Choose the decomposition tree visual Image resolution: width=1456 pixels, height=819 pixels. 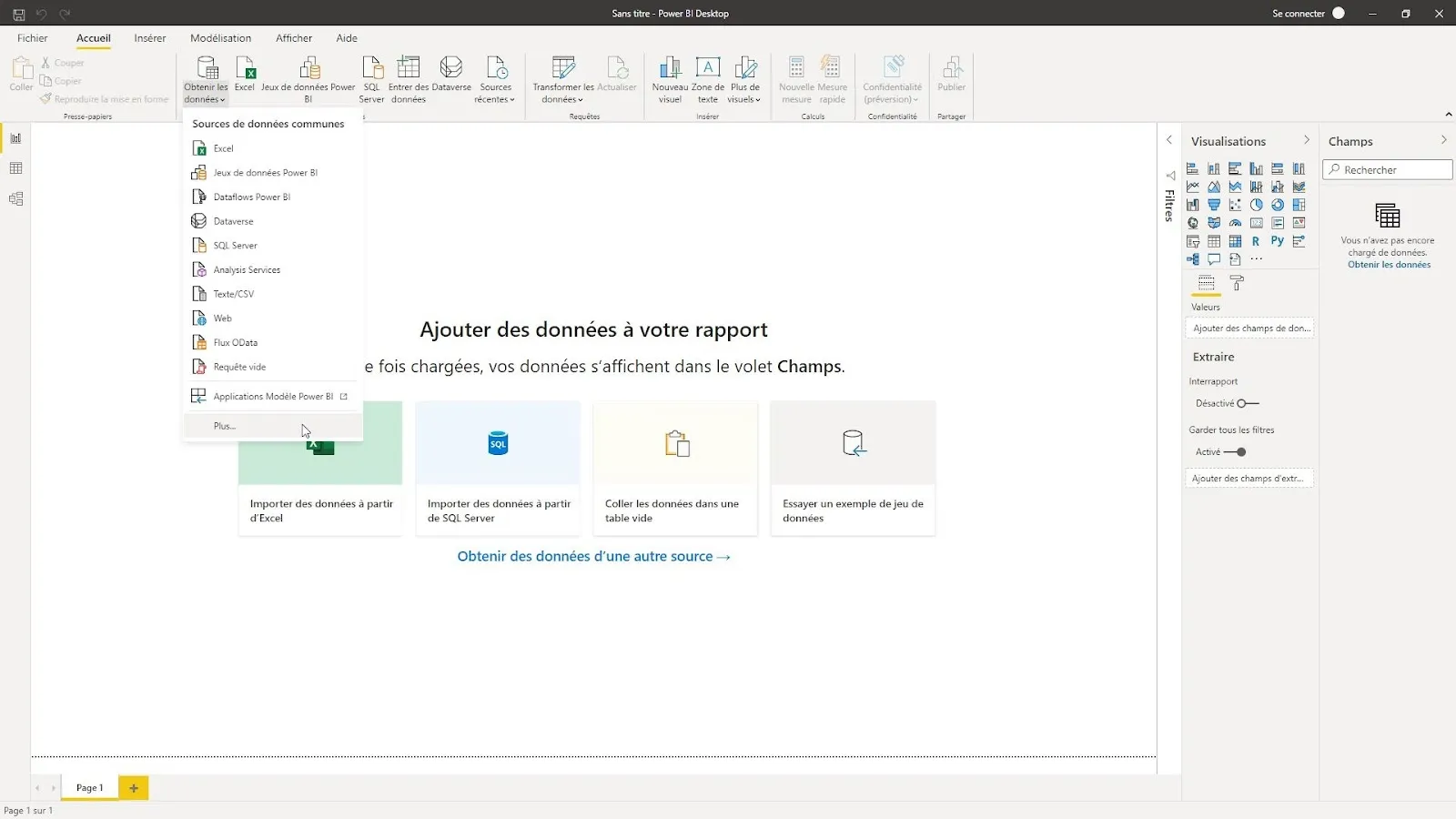coord(1193,259)
